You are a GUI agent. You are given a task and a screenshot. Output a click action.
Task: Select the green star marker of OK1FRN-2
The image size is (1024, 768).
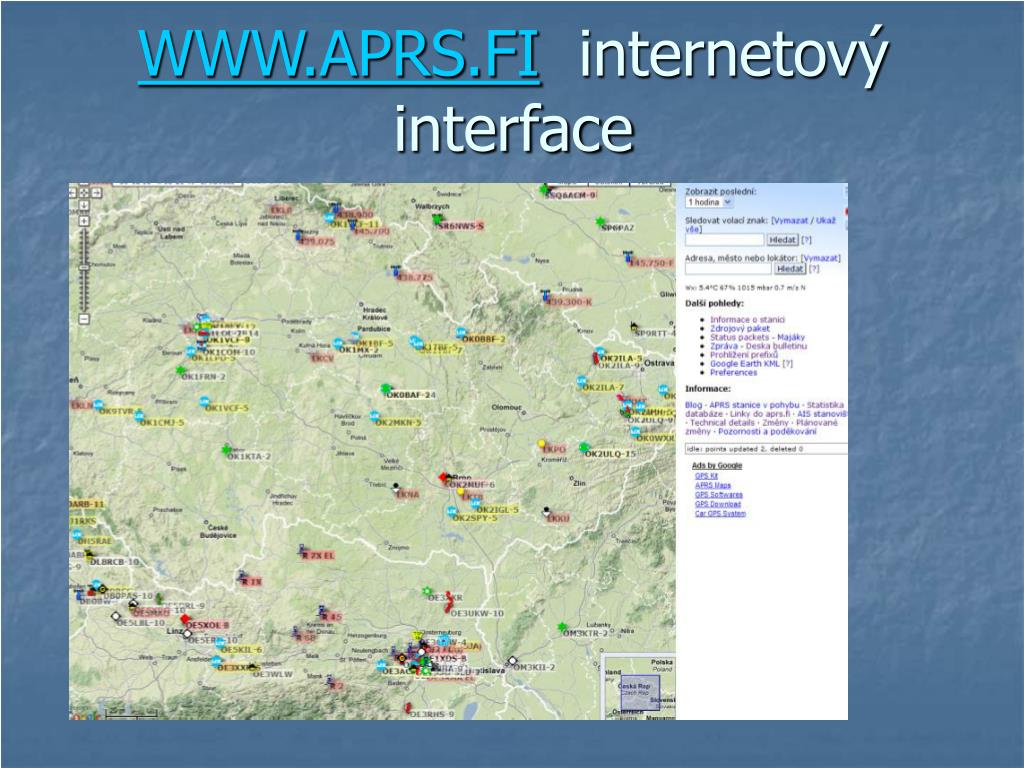coord(181,370)
